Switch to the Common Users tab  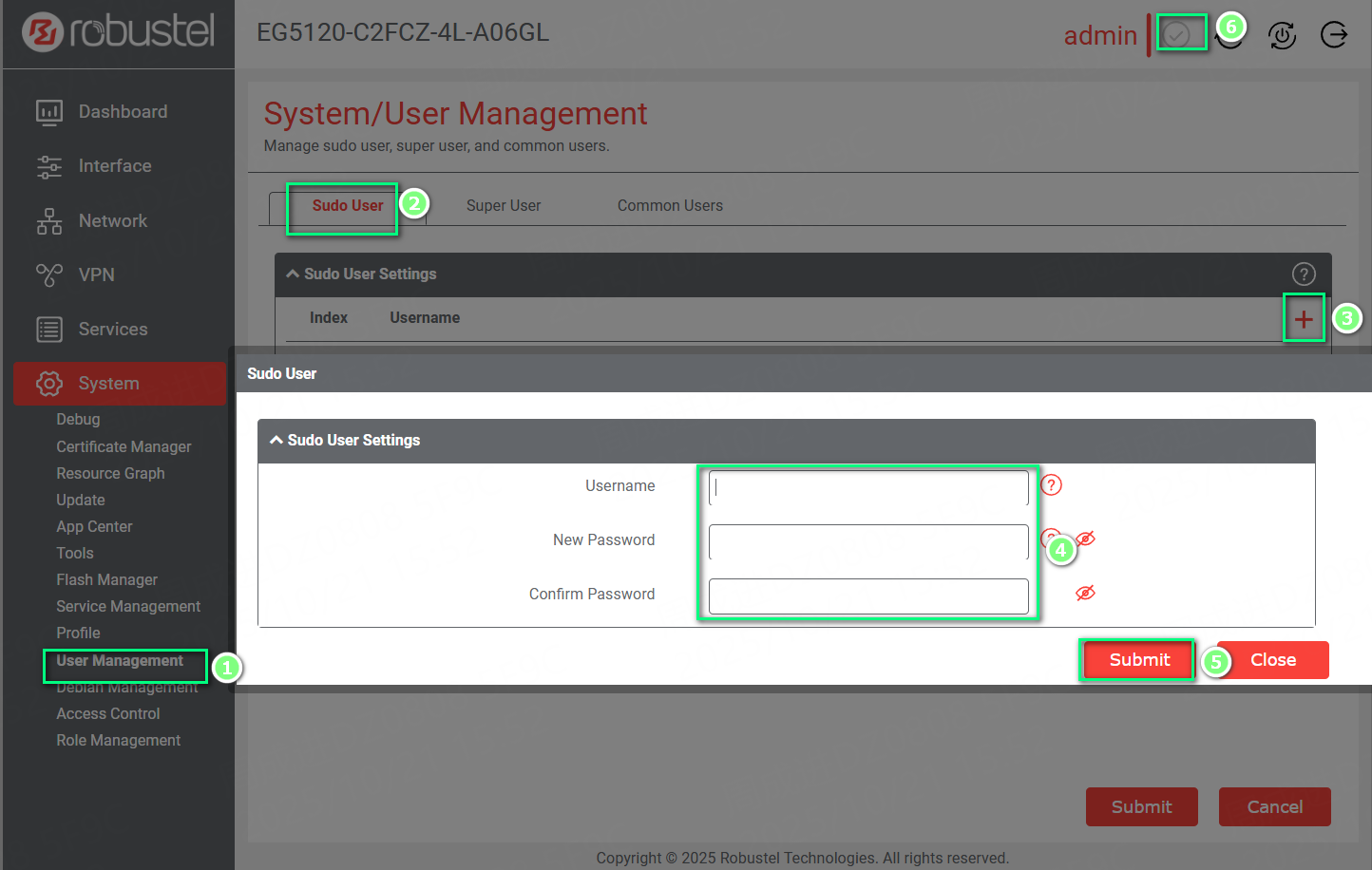pyautogui.click(x=670, y=206)
